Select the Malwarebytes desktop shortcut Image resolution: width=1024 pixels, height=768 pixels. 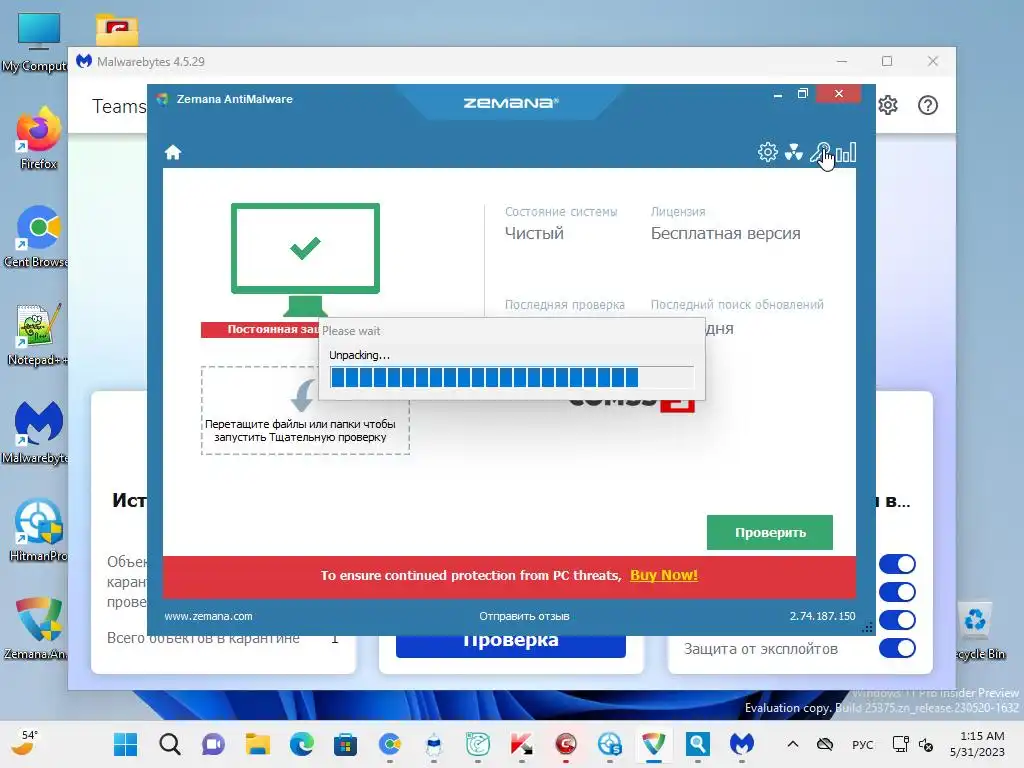(37, 432)
